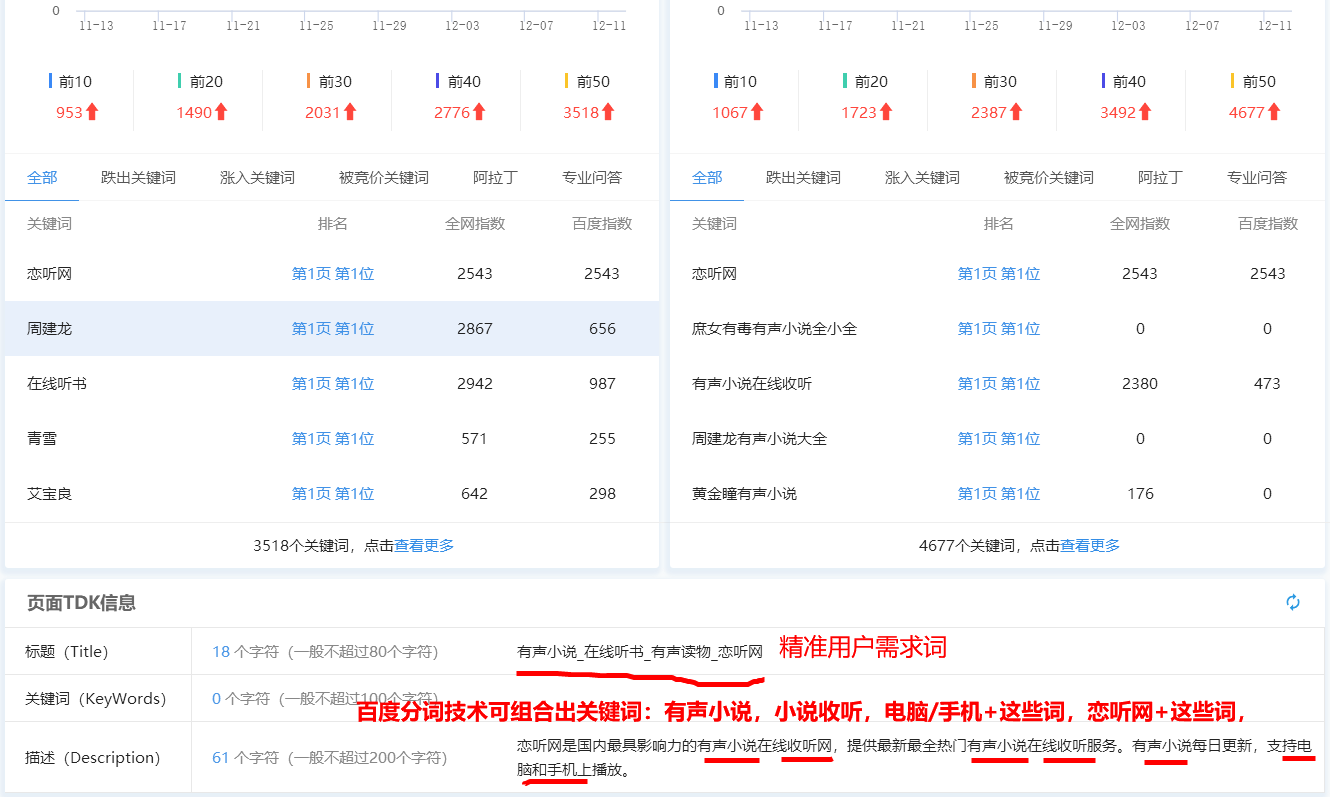This screenshot has width=1330, height=797.
Task: Click red up arrow beside 1067 in right panel
Action: click(757, 112)
